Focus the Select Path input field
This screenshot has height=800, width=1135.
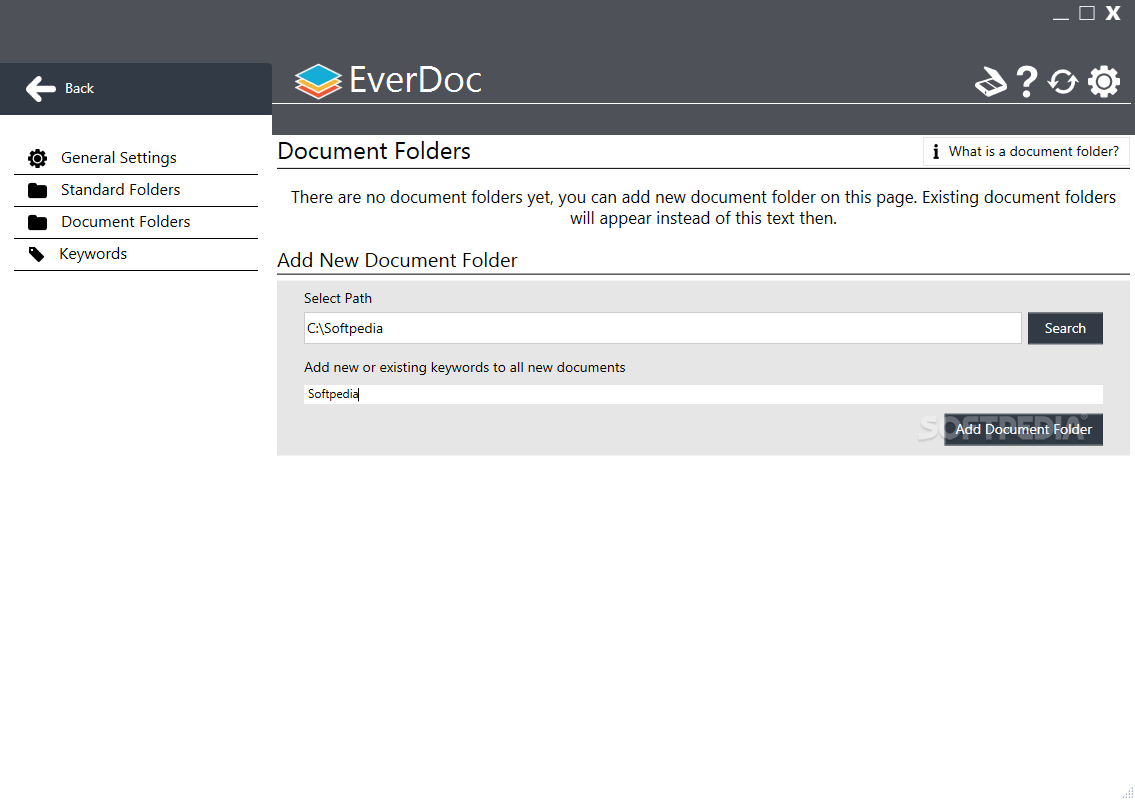[x=662, y=329]
